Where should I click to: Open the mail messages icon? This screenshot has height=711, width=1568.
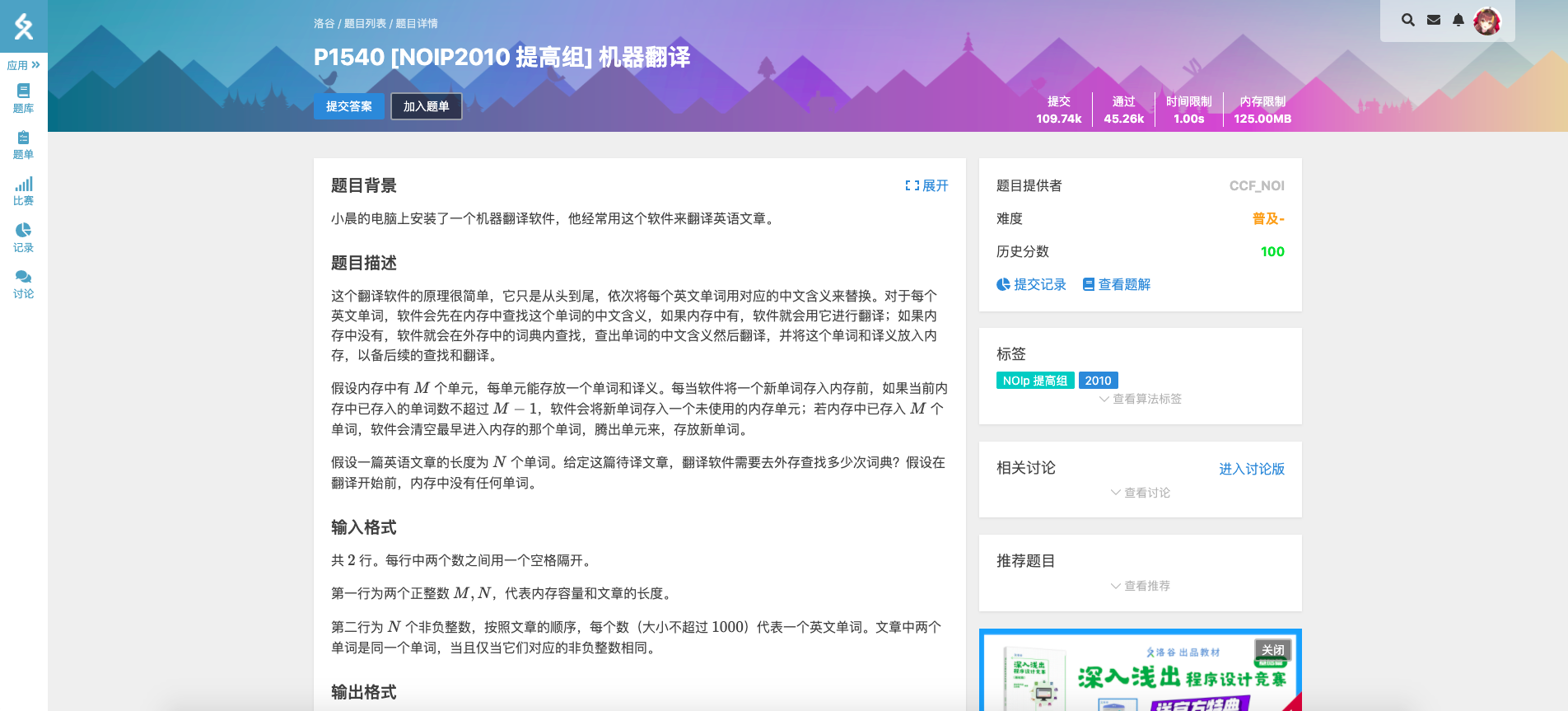pyautogui.click(x=1434, y=20)
